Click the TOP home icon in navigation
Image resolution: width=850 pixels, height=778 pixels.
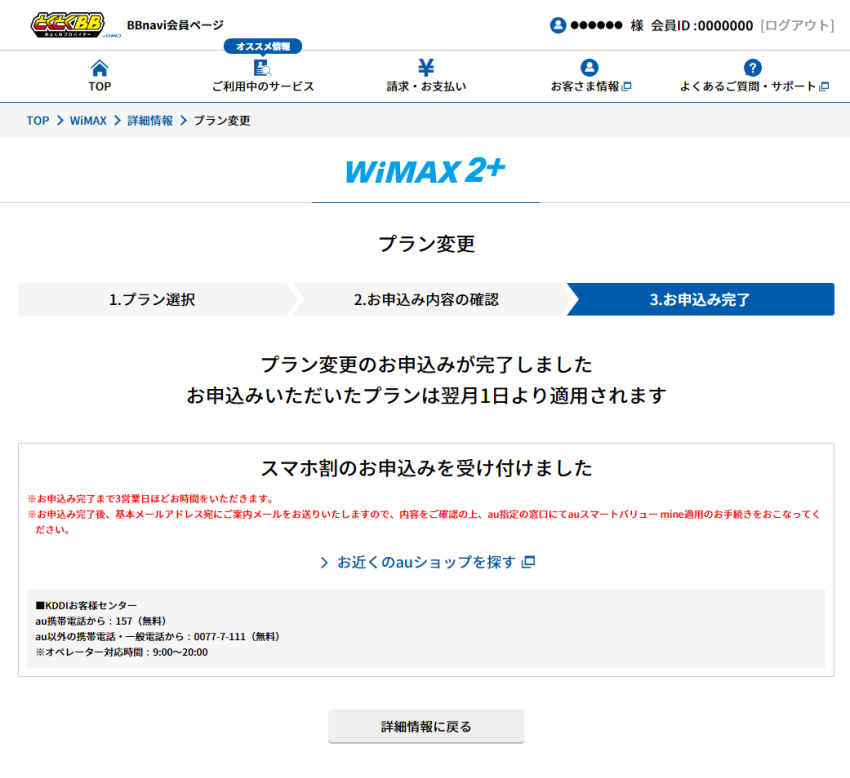pyautogui.click(x=100, y=68)
